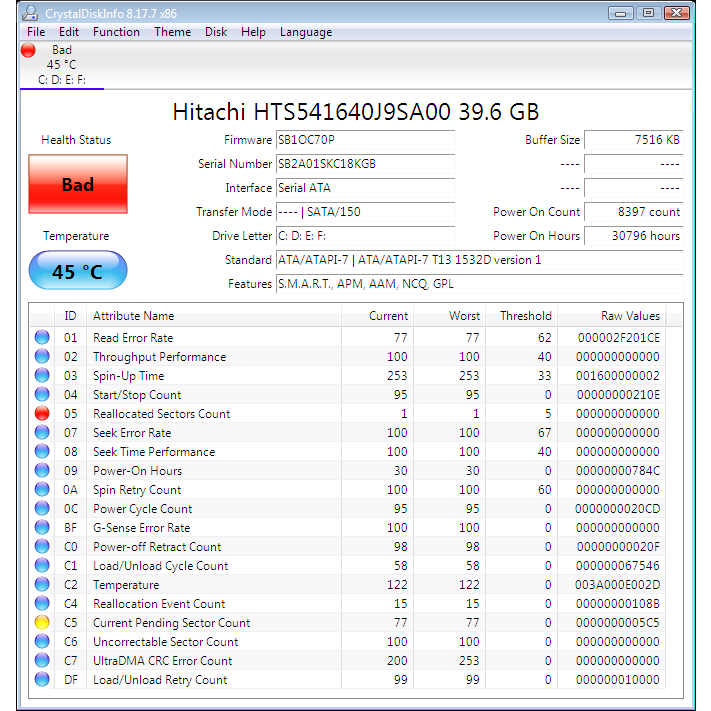711x711 pixels.
Task: Click the status dot for UltraDMA CRC Error Count
Action: click(x=42, y=661)
